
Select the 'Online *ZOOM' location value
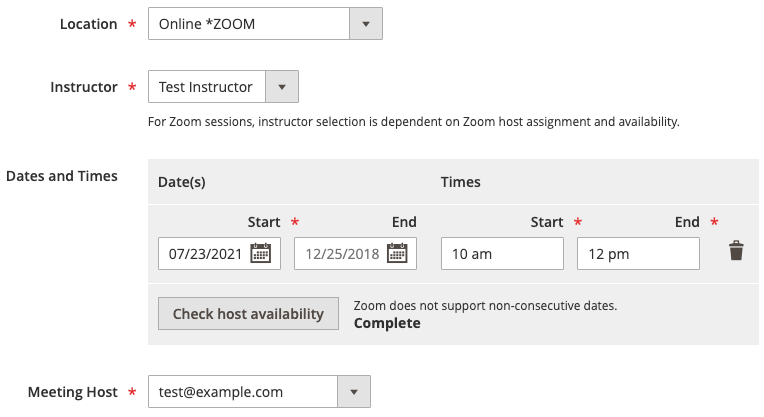point(248,24)
